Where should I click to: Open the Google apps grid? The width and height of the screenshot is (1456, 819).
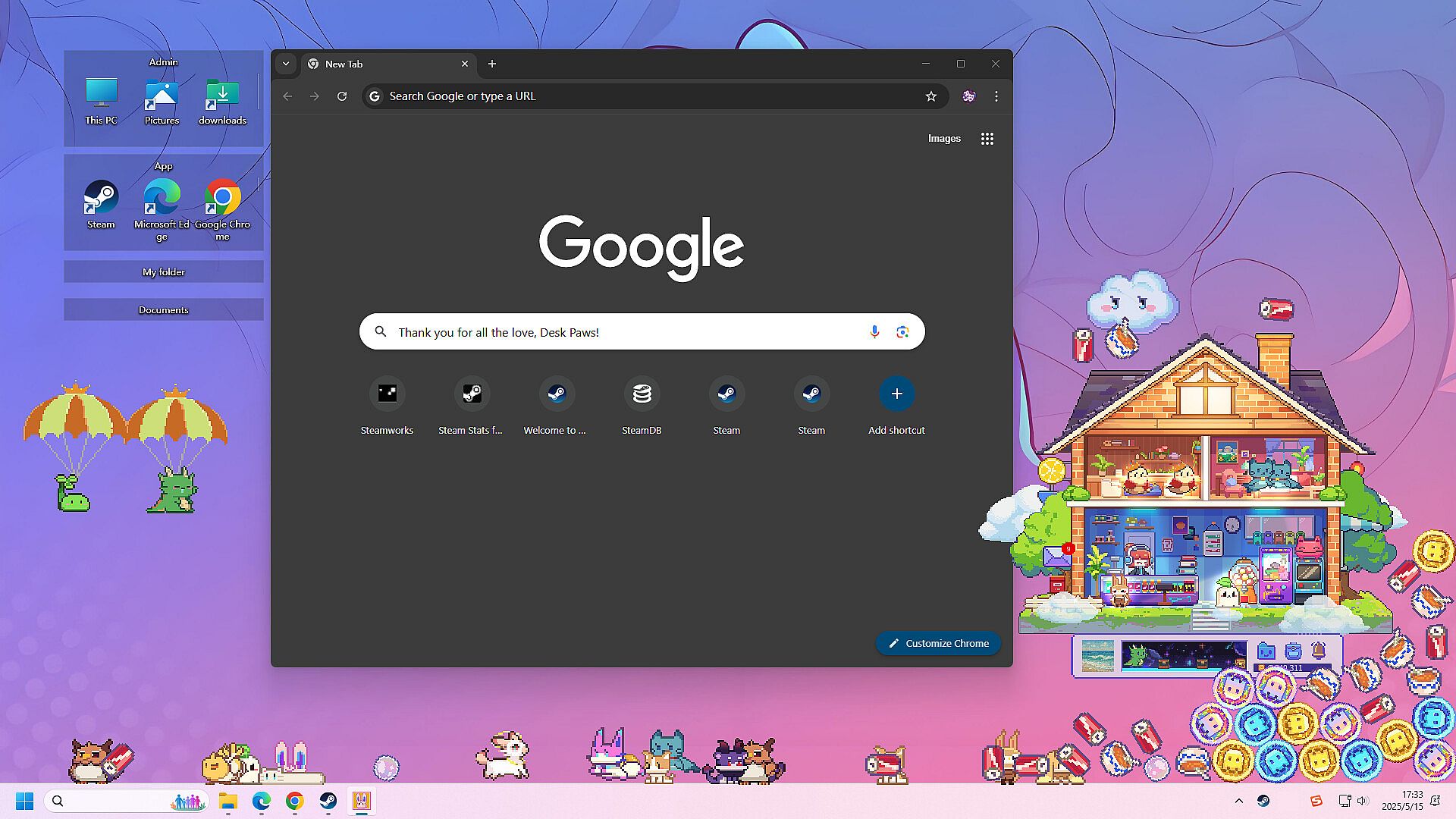(987, 139)
